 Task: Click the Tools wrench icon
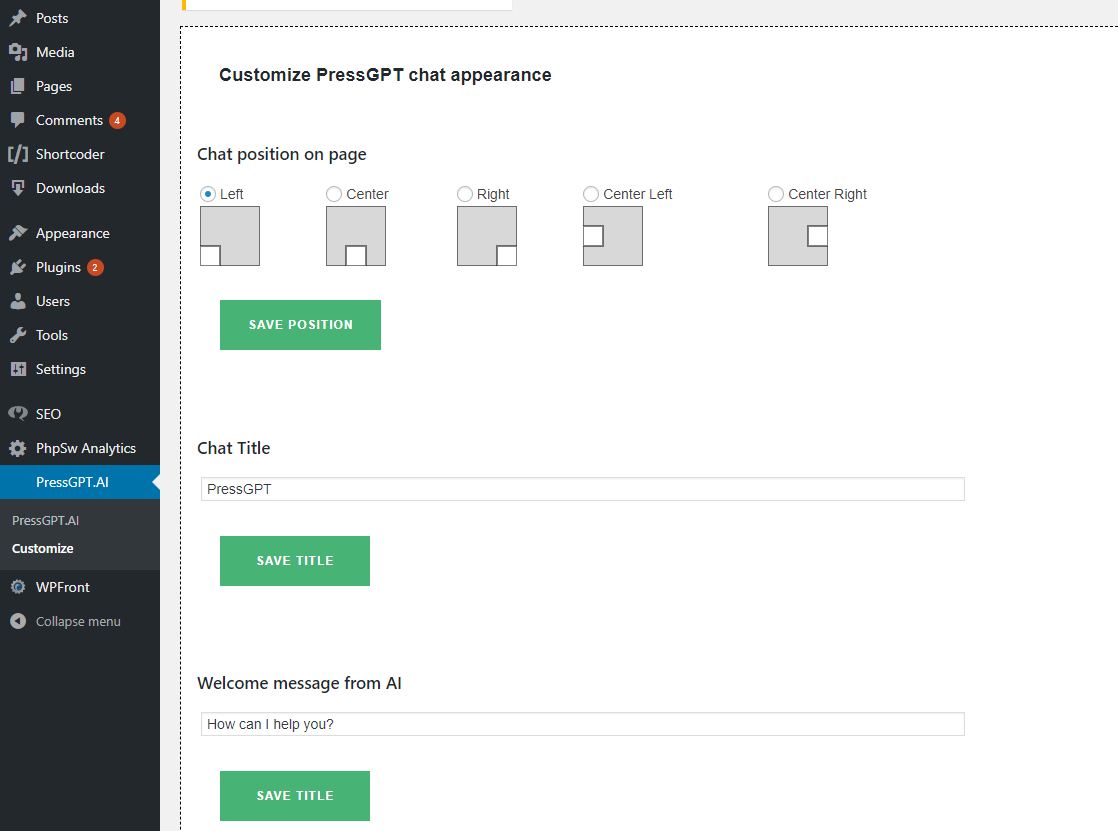pyautogui.click(x=18, y=335)
